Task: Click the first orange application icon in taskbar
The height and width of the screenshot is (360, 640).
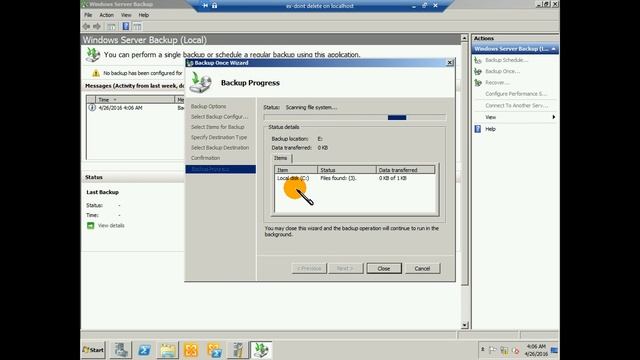Action: [191, 350]
